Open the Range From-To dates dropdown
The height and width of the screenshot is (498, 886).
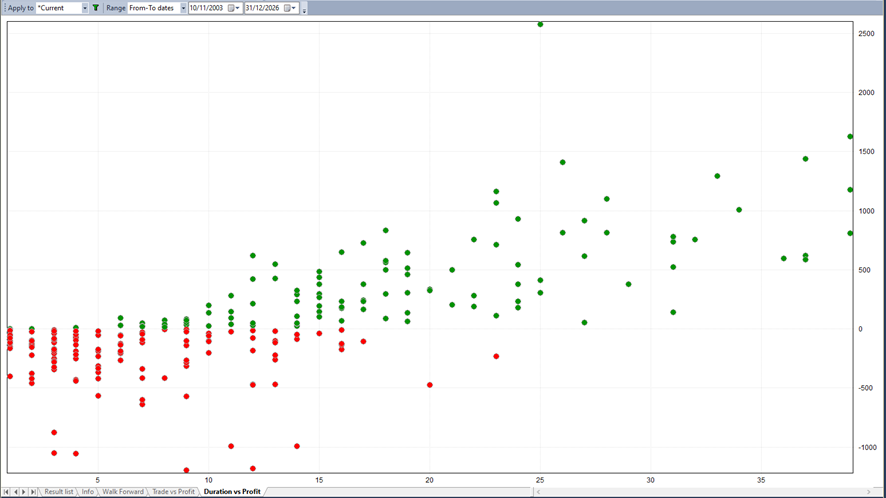coord(183,8)
